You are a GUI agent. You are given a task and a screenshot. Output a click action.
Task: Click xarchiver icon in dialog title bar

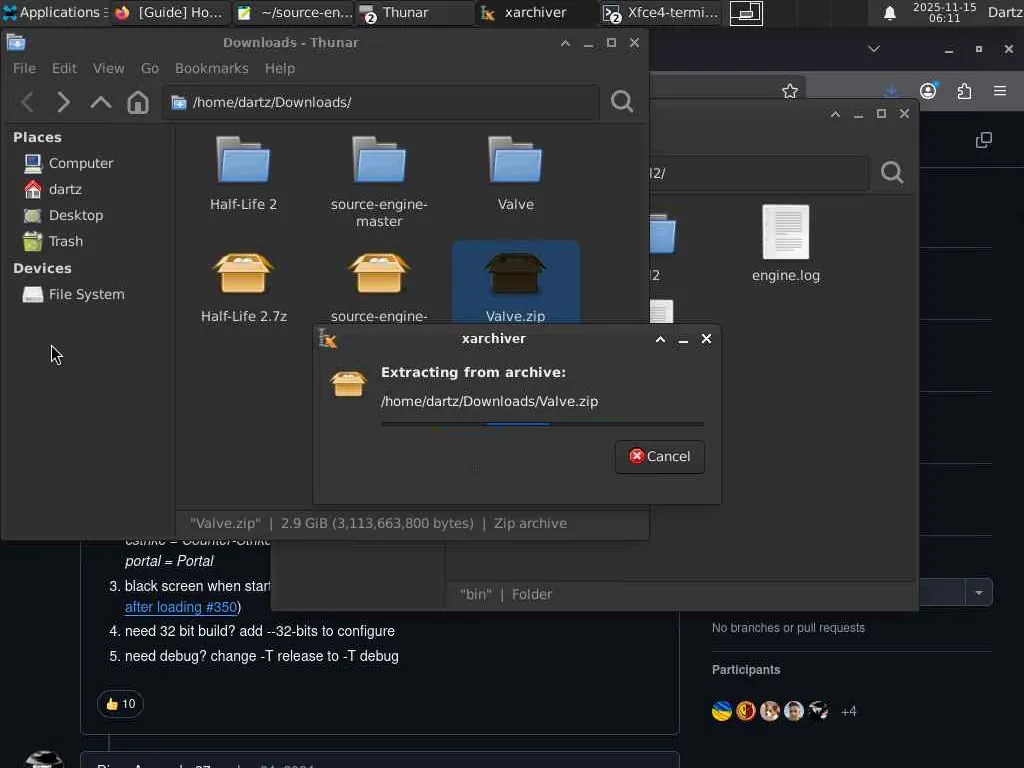(x=327, y=339)
